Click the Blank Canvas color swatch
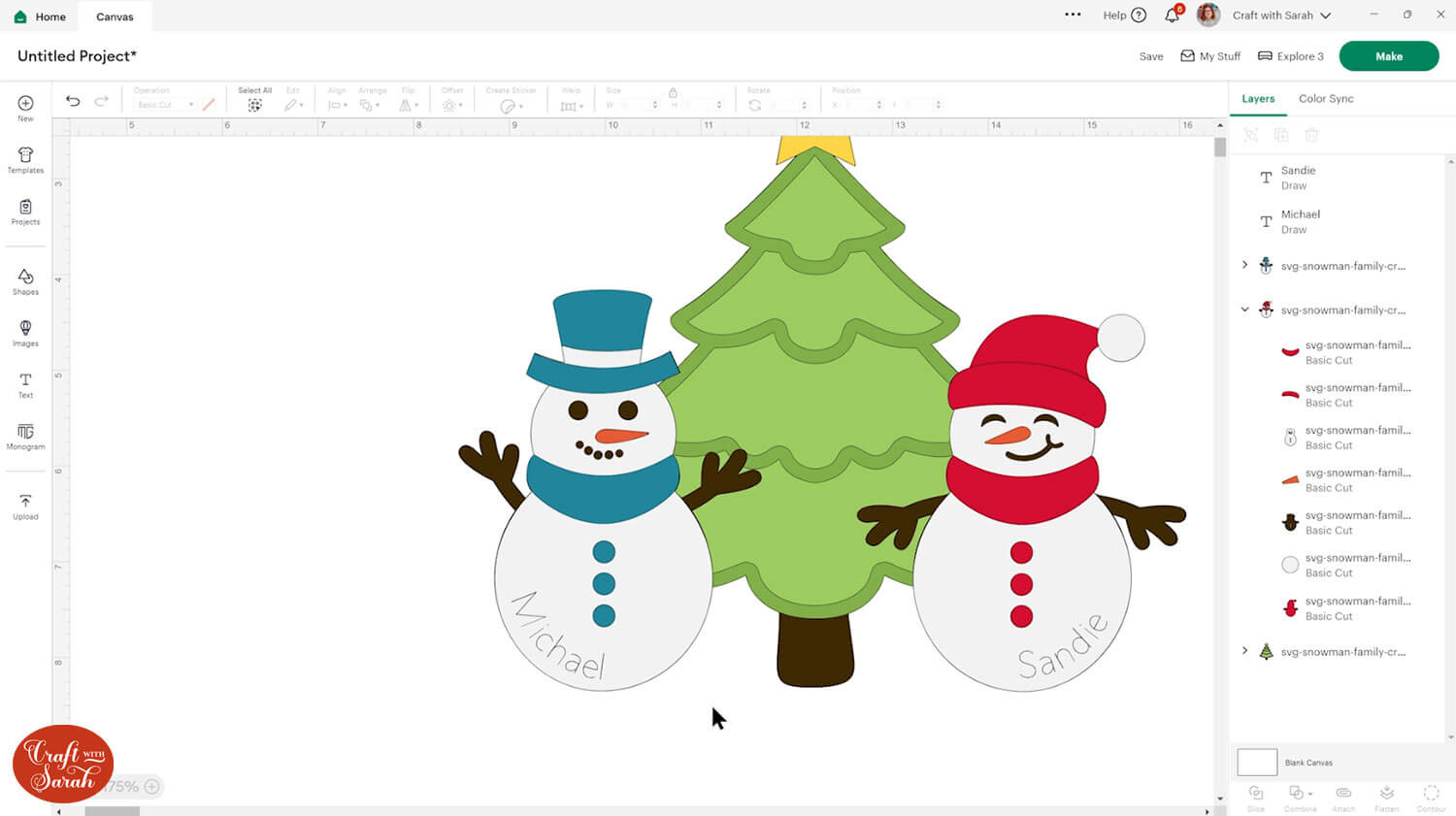Screen dimensions: 1456x816 (1257, 763)
